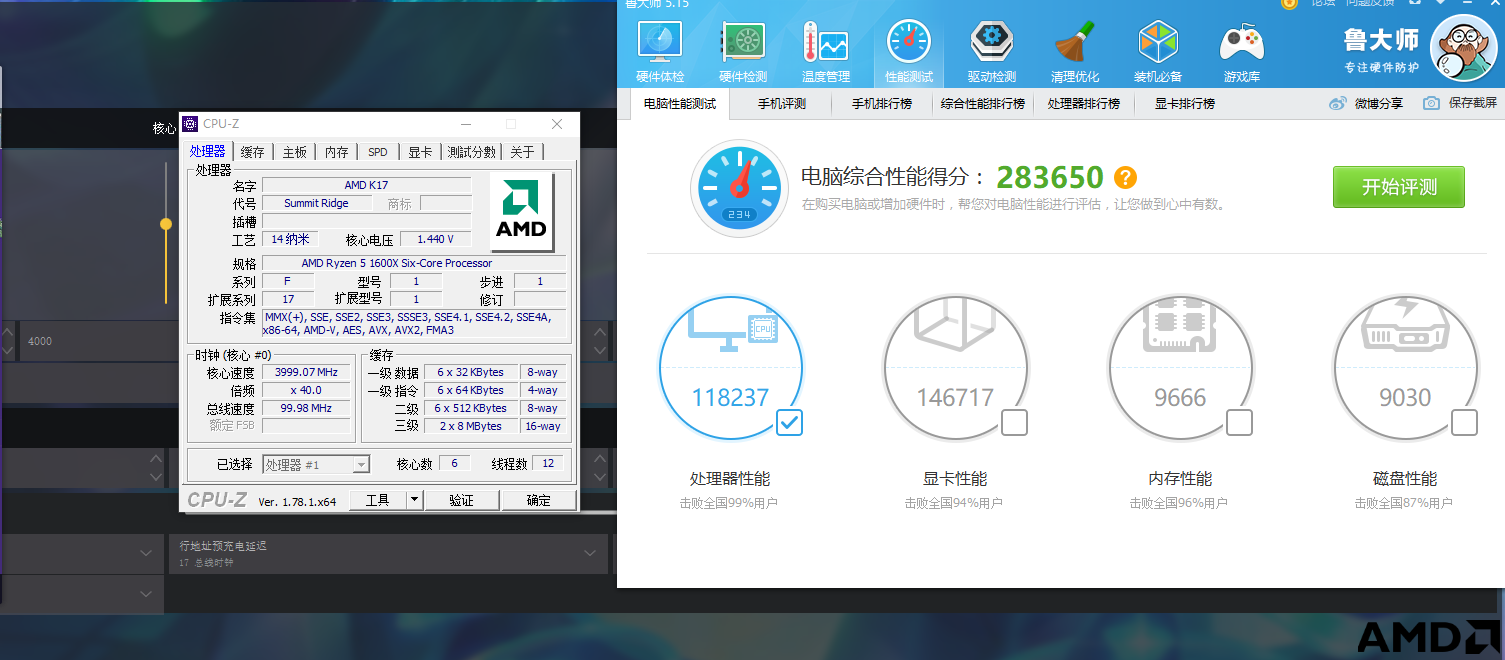Enable the 内存性能 checkbox
This screenshot has height=660, width=1505.
[1239, 423]
